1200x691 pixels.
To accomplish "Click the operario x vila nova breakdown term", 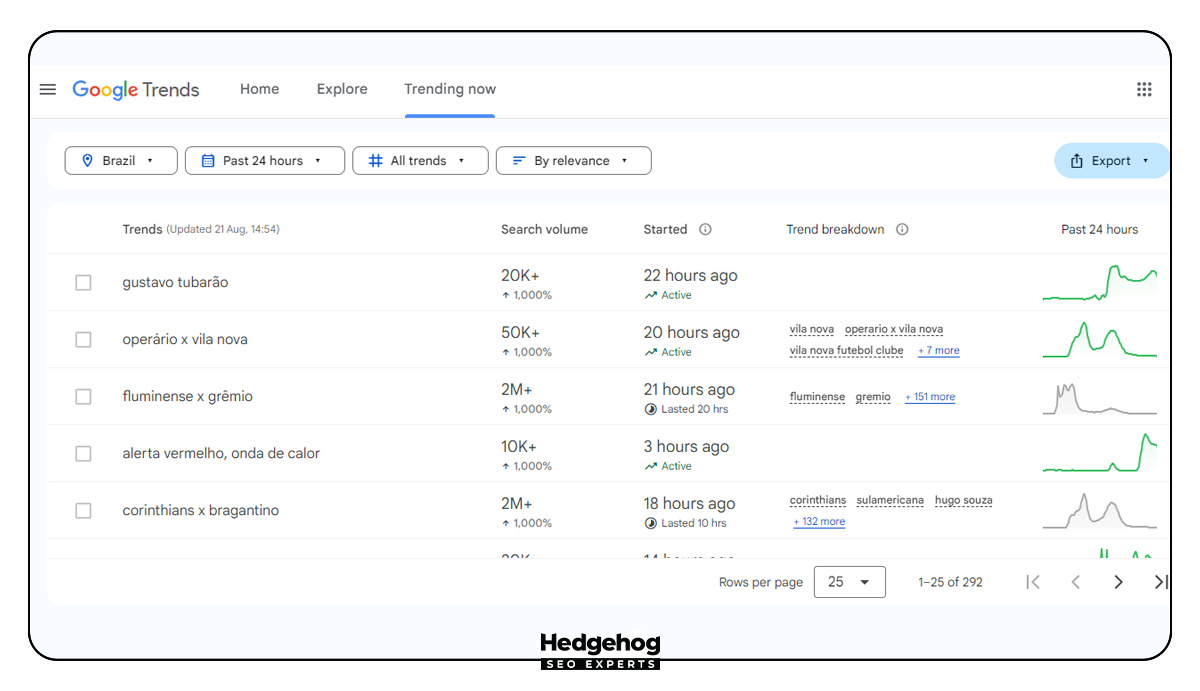I will 894,329.
